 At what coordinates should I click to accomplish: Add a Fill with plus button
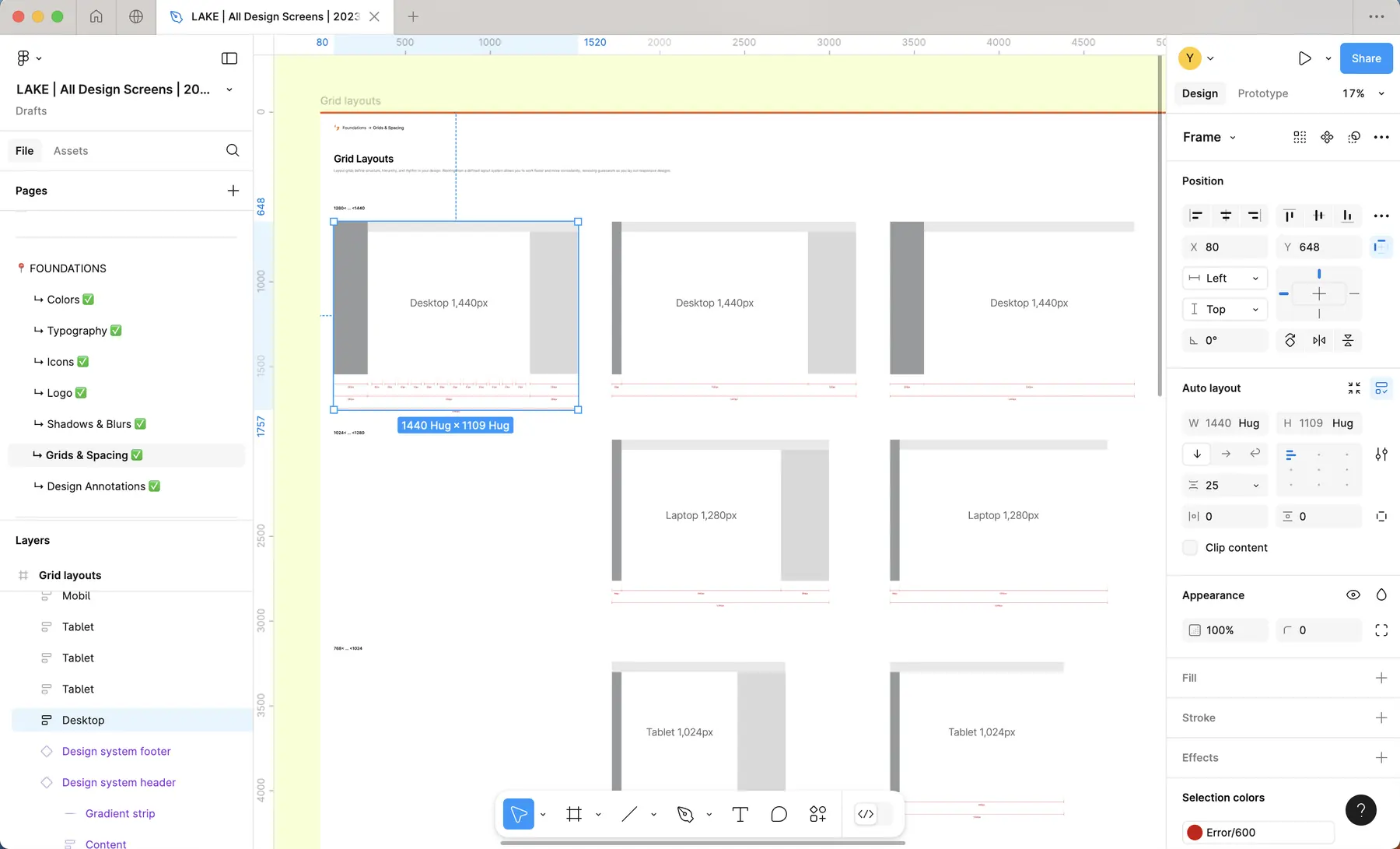point(1381,678)
